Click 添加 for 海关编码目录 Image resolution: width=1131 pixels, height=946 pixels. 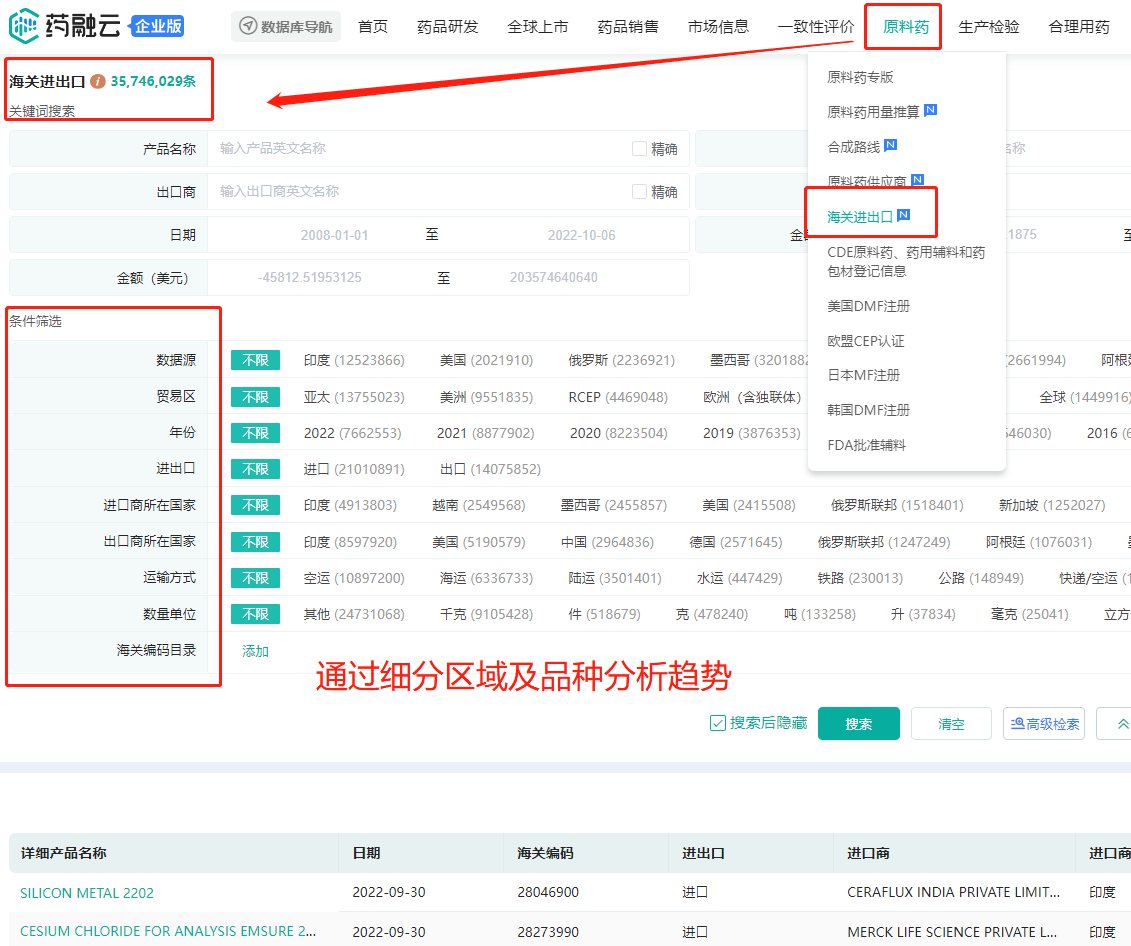click(255, 651)
